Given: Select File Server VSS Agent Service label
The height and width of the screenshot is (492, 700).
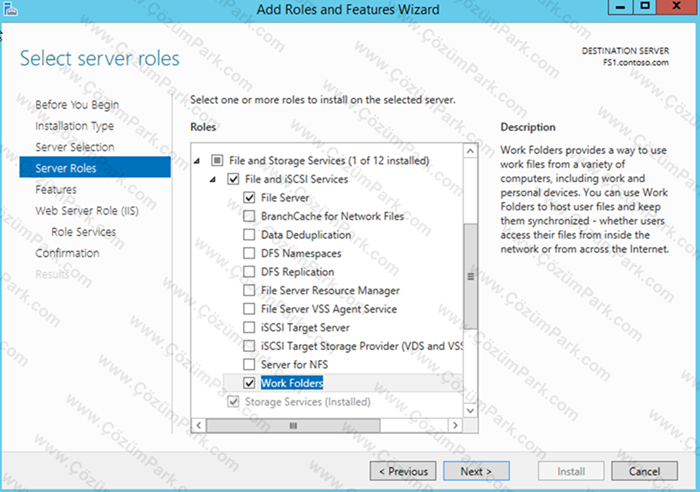Looking at the screenshot, I should [329, 309].
